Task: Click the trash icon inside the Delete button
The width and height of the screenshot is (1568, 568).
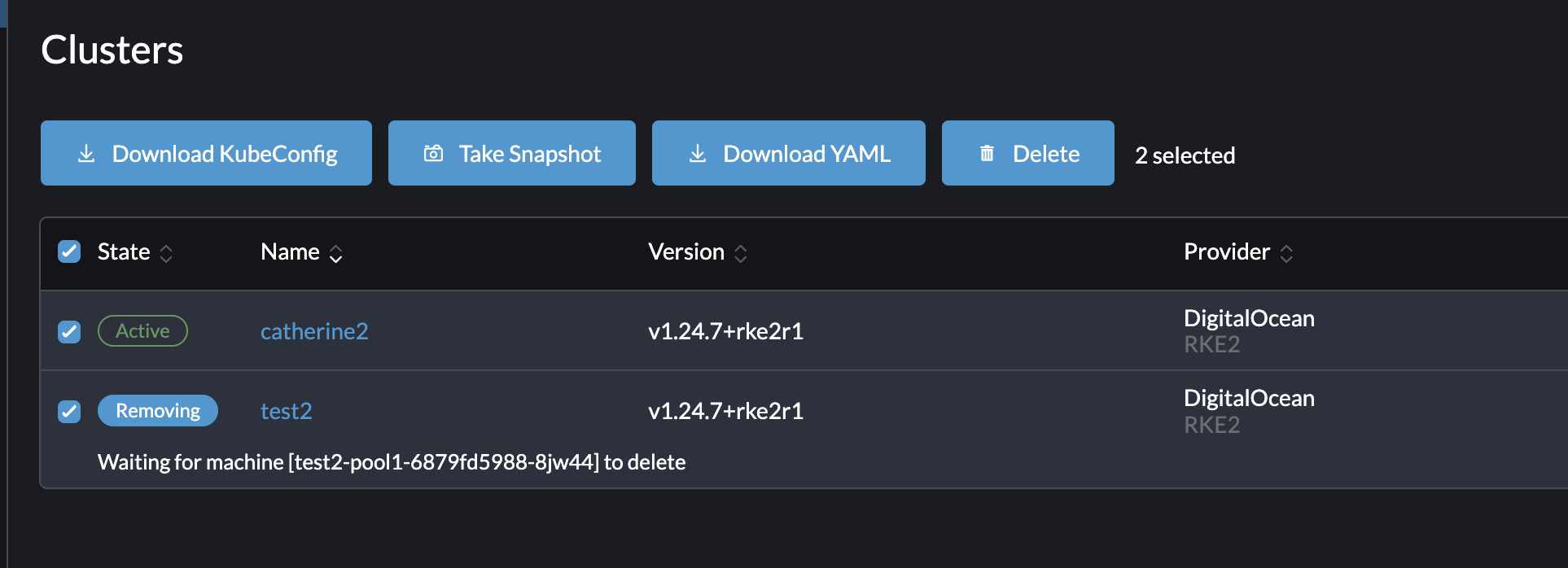Action: pyautogui.click(x=988, y=152)
